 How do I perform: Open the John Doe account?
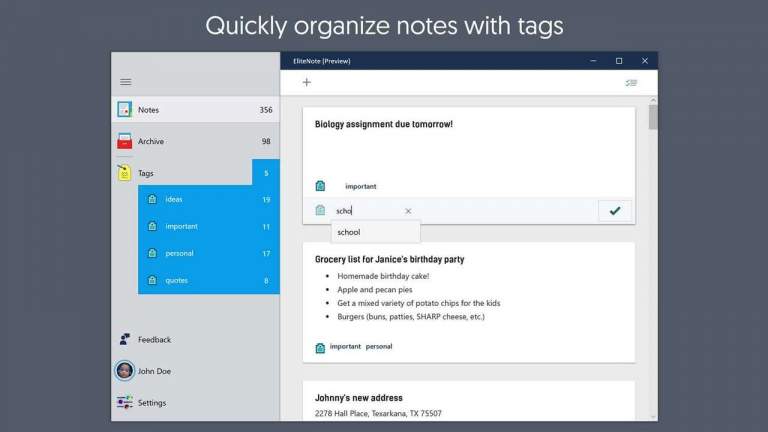195,371
